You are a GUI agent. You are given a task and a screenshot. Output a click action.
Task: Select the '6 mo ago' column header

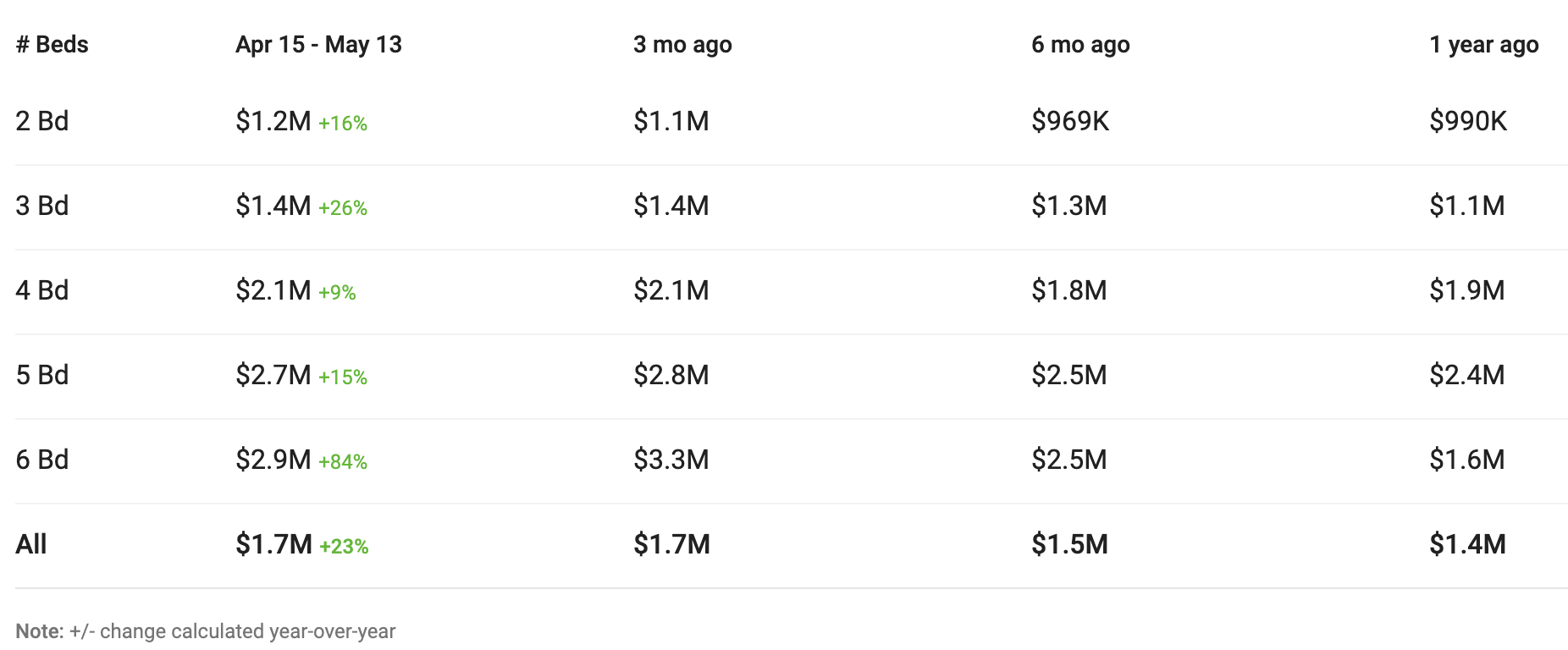click(x=1080, y=45)
